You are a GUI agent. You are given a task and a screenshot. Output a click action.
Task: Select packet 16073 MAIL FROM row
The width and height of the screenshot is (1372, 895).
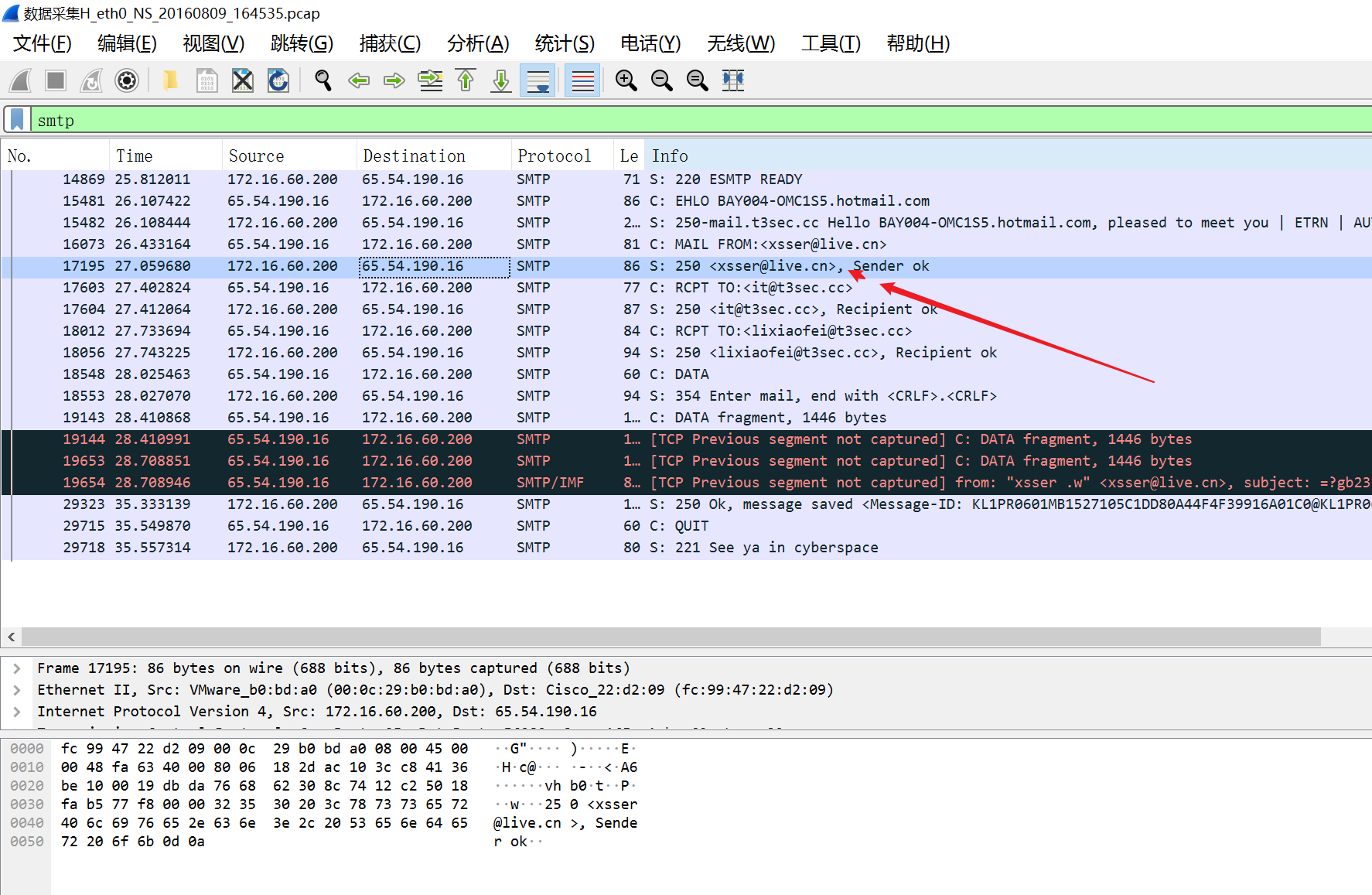point(687,244)
